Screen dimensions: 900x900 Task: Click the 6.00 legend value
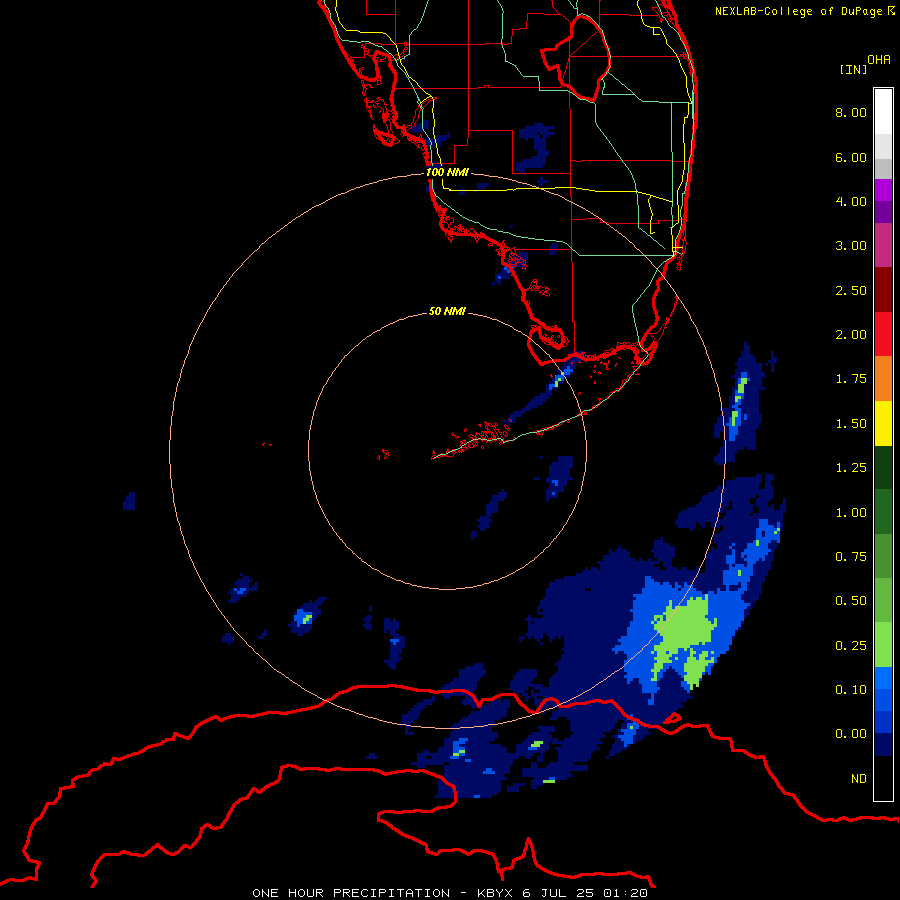851,157
